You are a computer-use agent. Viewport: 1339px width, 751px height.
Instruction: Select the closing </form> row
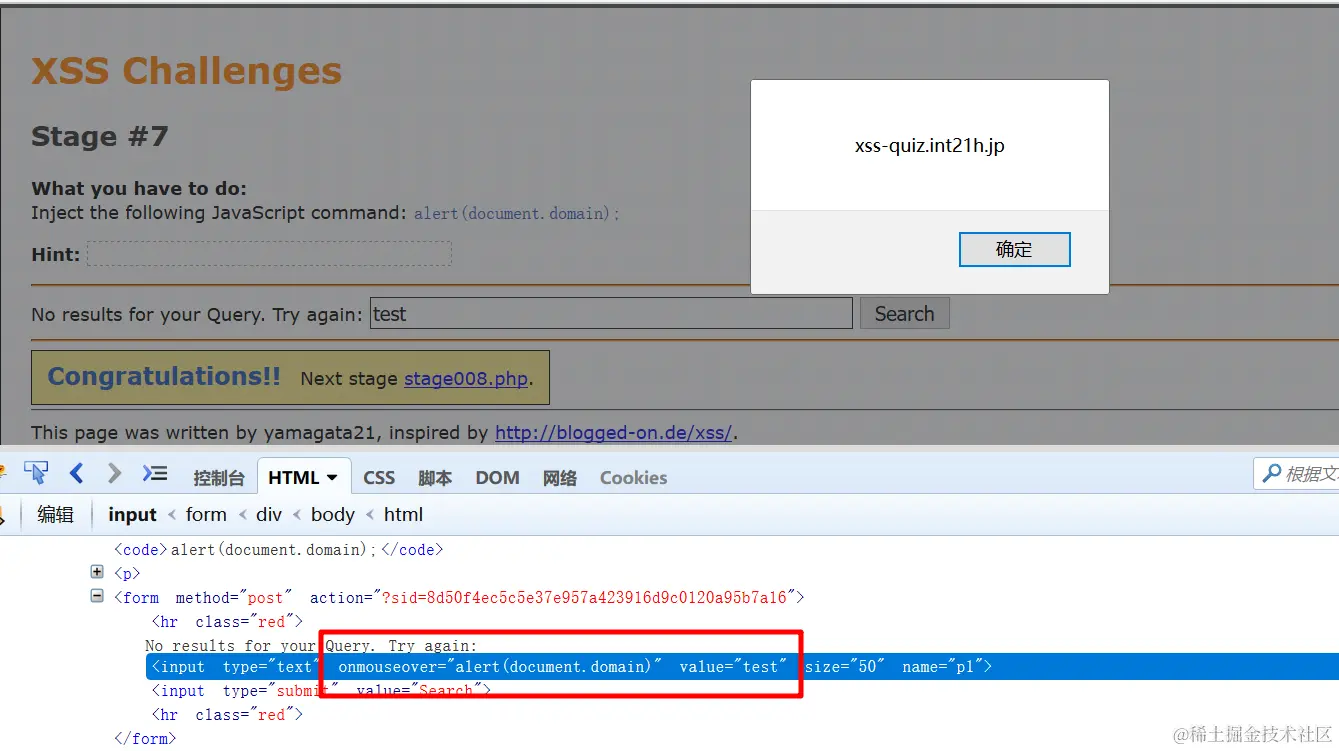(145, 738)
